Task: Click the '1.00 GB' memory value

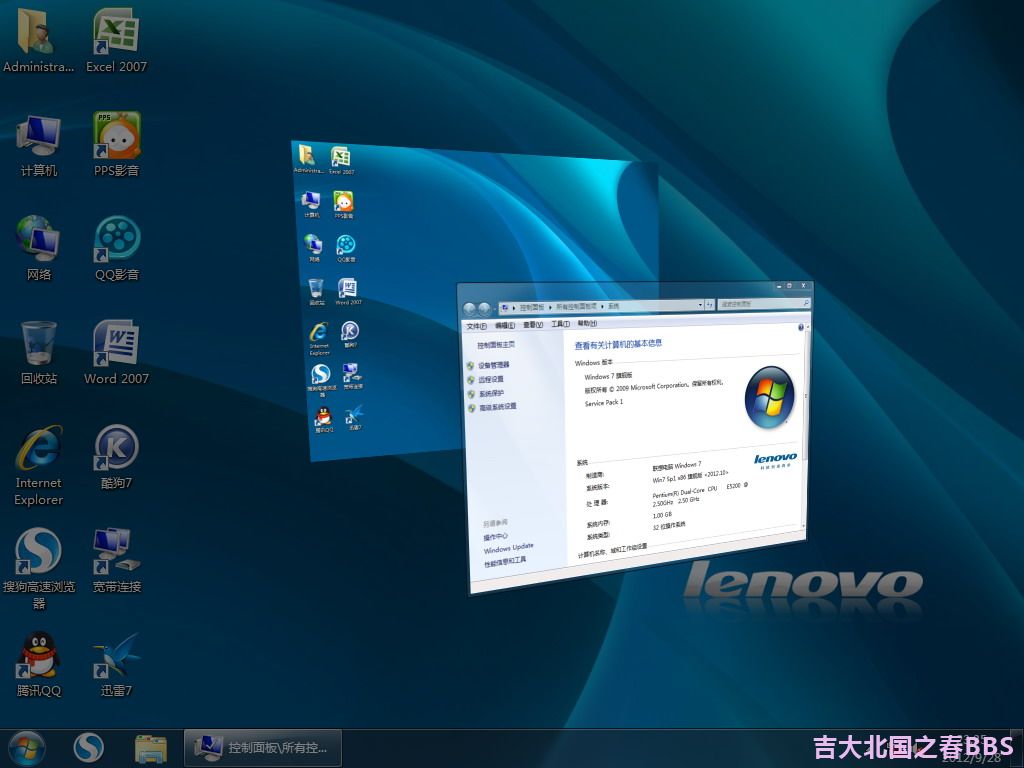Action: click(x=662, y=515)
